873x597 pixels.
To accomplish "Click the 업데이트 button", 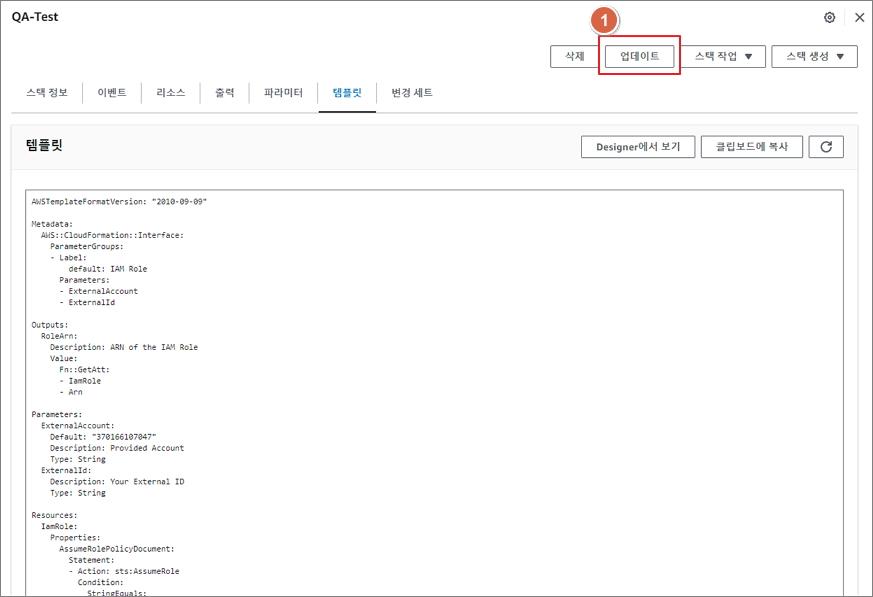I will pyautogui.click(x=640, y=56).
